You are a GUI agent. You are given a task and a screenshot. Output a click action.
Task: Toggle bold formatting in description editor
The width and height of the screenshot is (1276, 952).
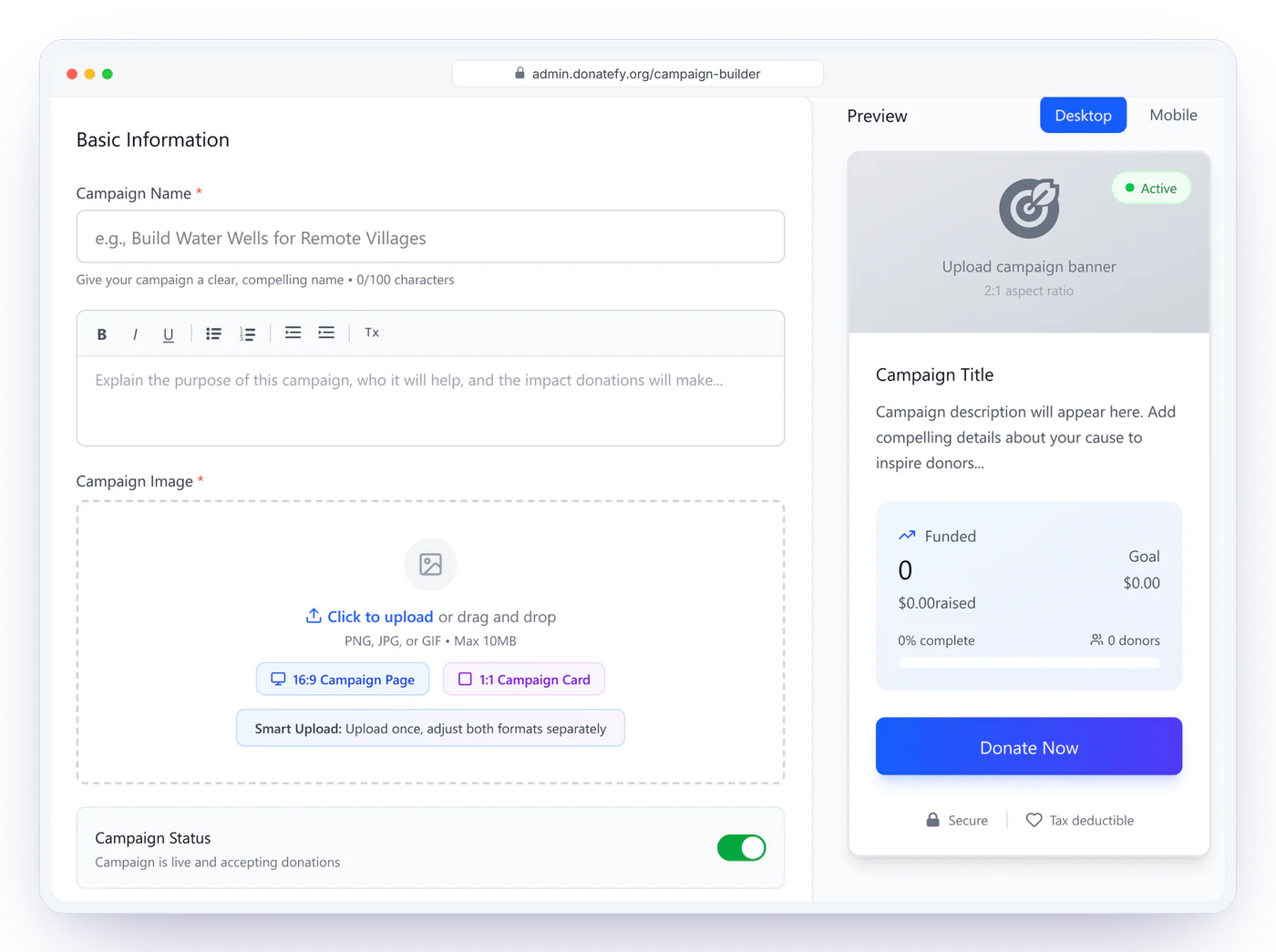[x=102, y=334]
